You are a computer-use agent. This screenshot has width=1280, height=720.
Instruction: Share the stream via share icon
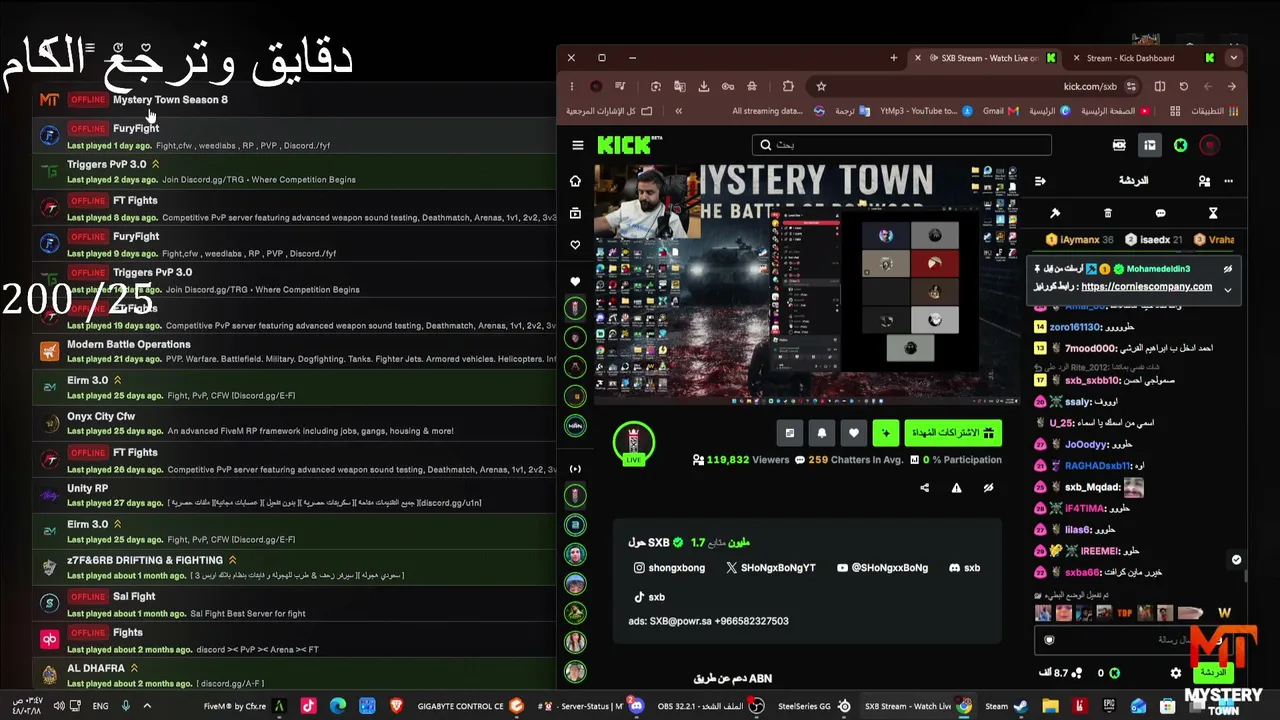924,488
